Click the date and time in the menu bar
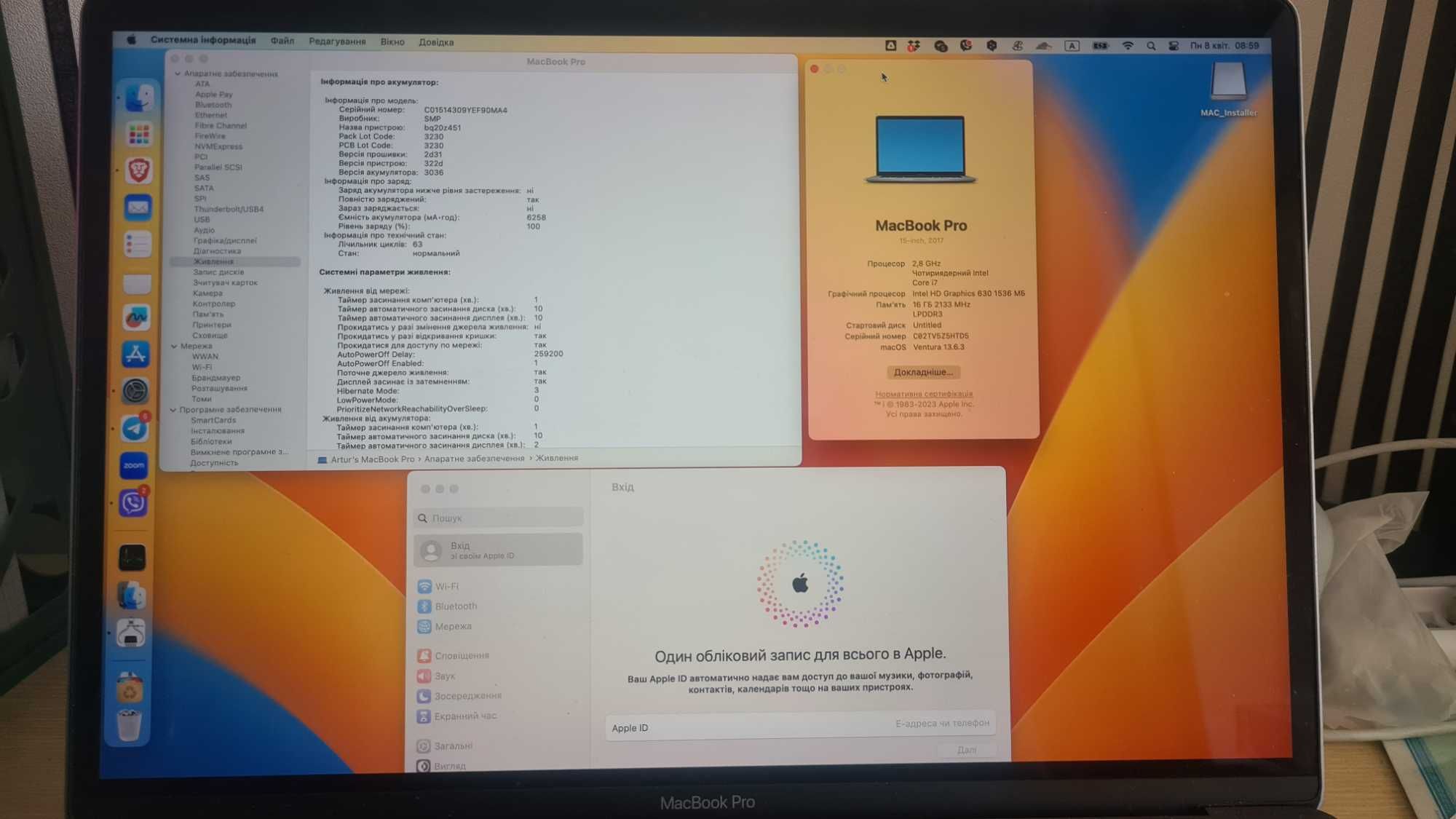The width and height of the screenshot is (1456, 819). (1224, 45)
